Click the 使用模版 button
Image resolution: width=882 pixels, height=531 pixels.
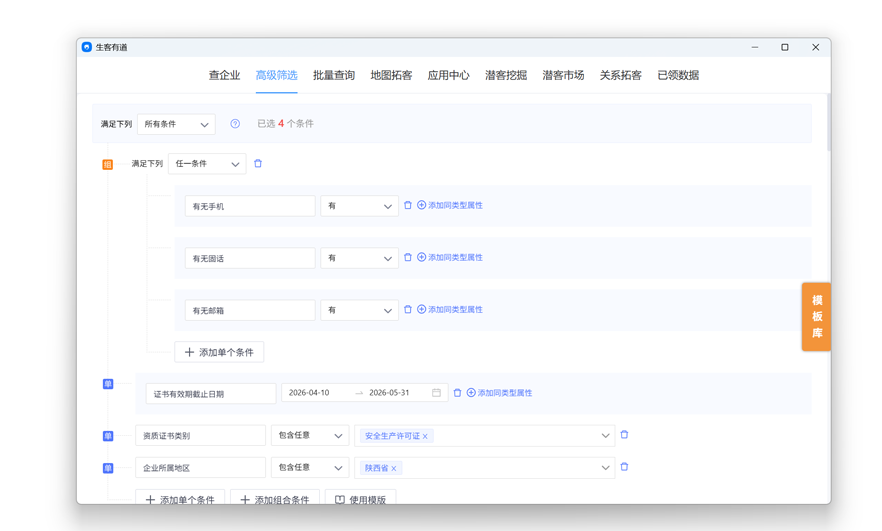coord(361,497)
